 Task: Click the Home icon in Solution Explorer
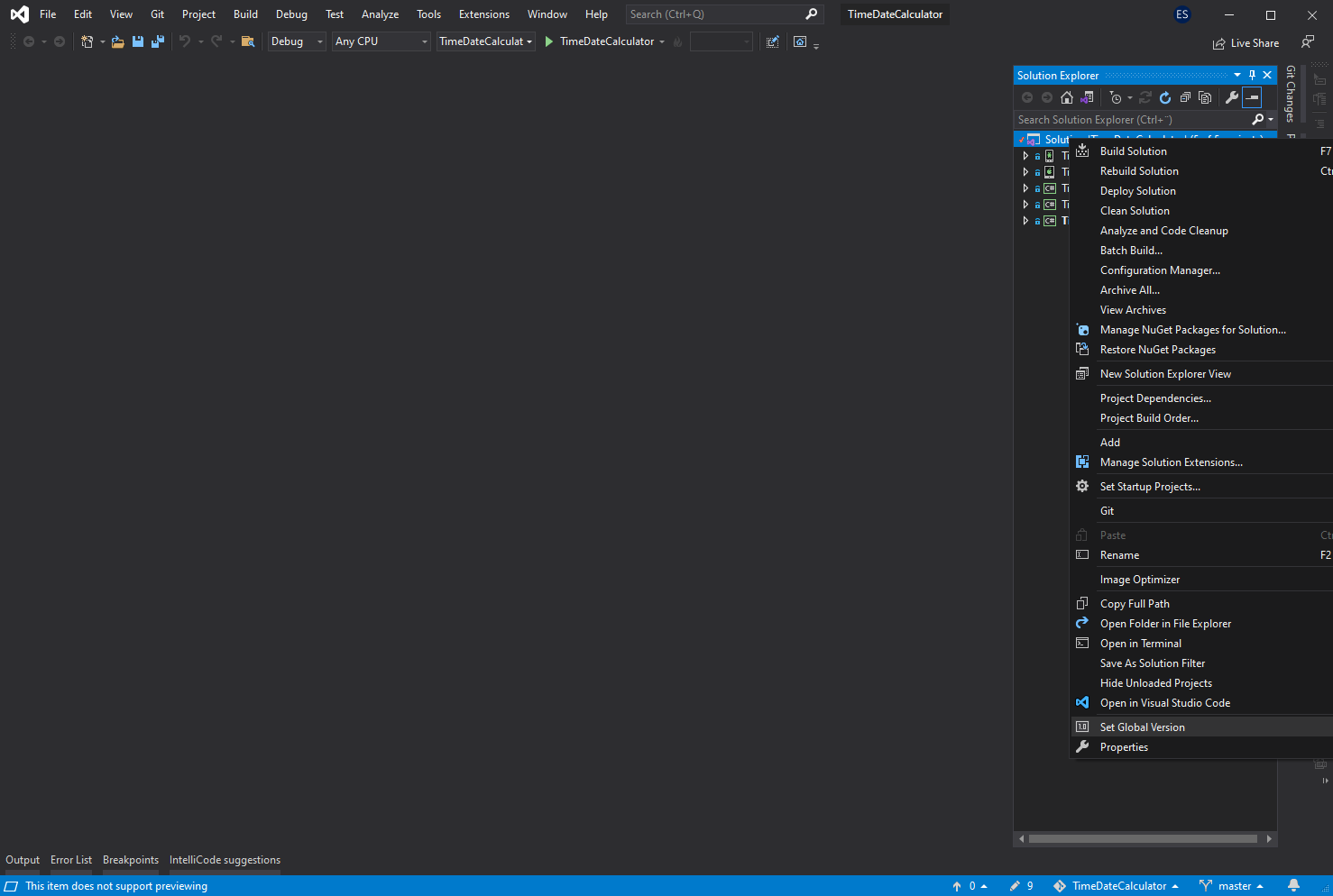pyautogui.click(x=1067, y=97)
